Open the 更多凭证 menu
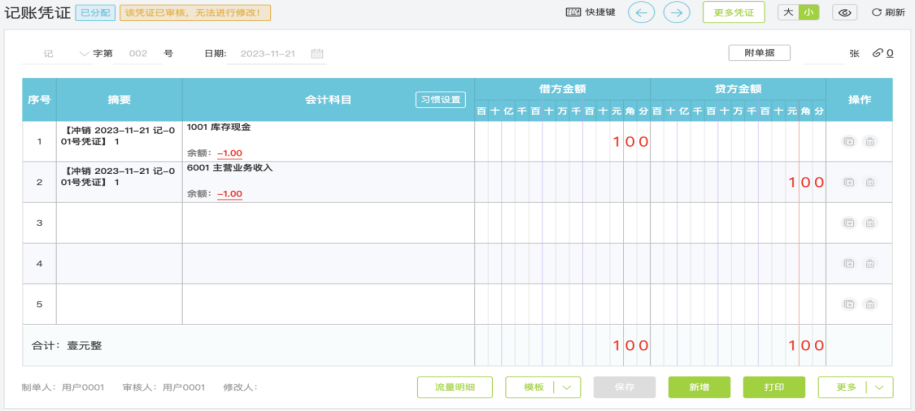 [x=733, y=13]
